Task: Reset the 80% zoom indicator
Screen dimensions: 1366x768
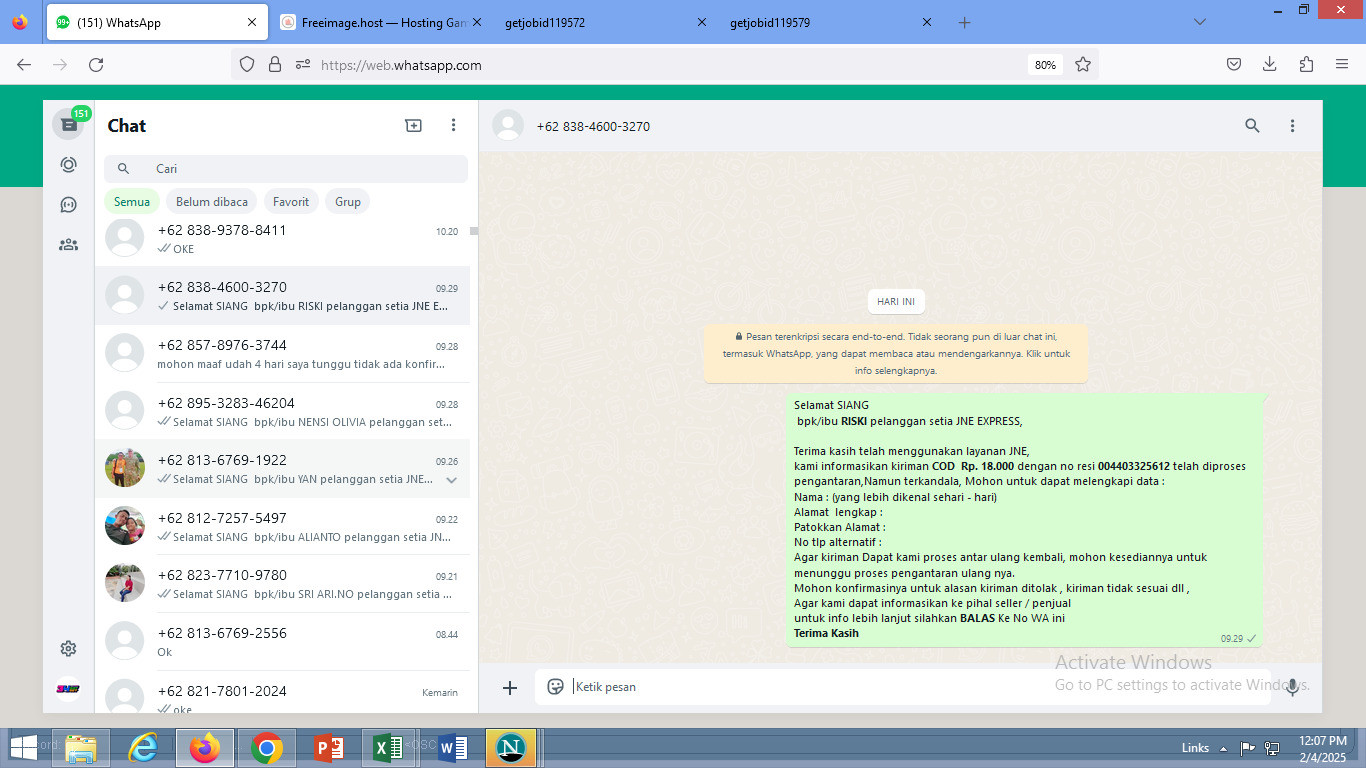Action: point(1045,65)
